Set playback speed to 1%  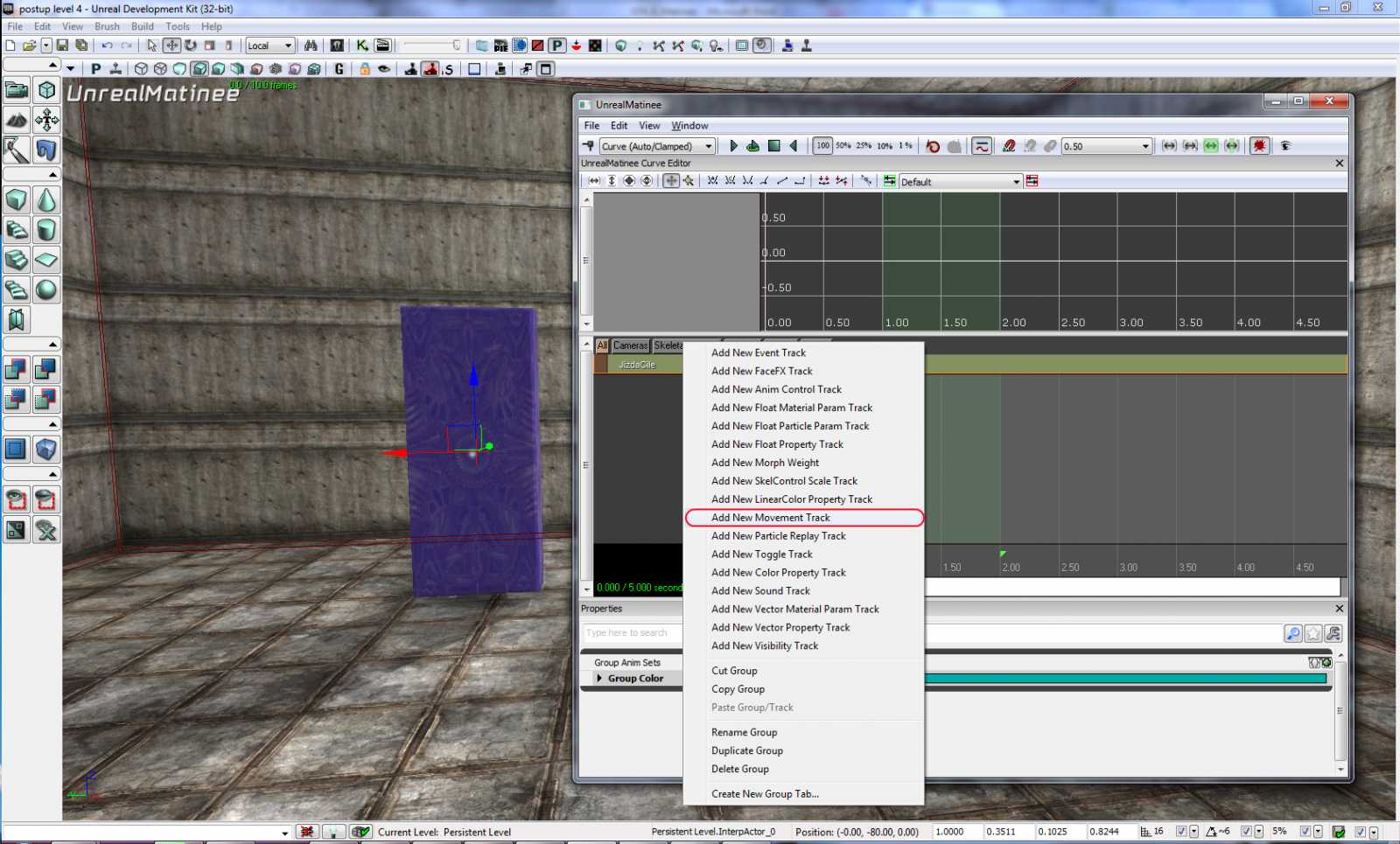pos(906,146)
